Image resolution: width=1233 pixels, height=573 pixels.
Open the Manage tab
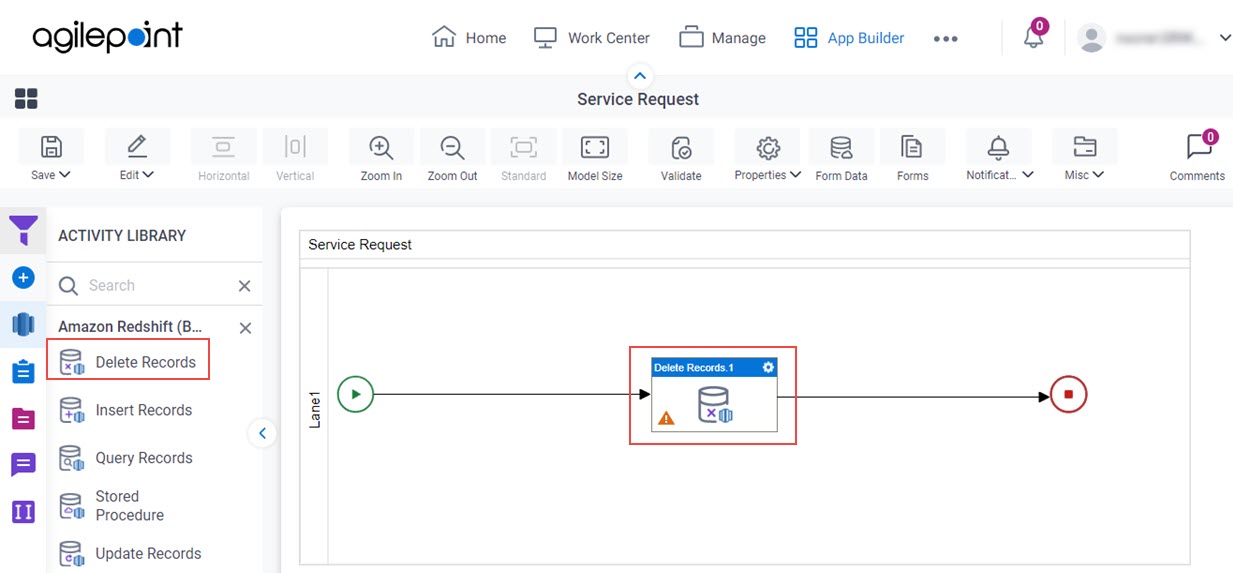coord(722,38)
